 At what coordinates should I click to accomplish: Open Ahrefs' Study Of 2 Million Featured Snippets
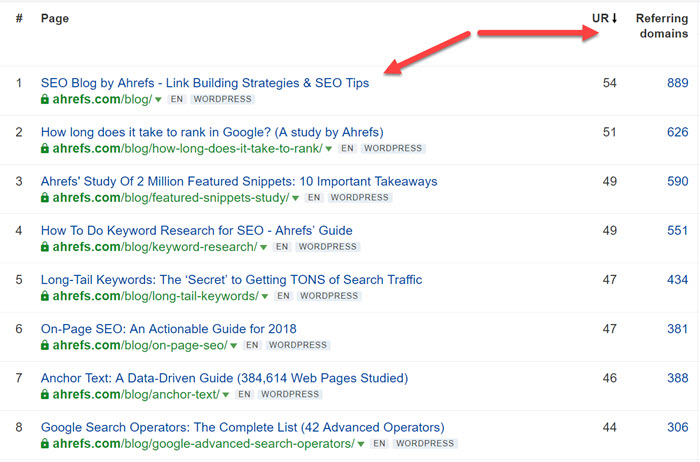[x=238, y=181]
